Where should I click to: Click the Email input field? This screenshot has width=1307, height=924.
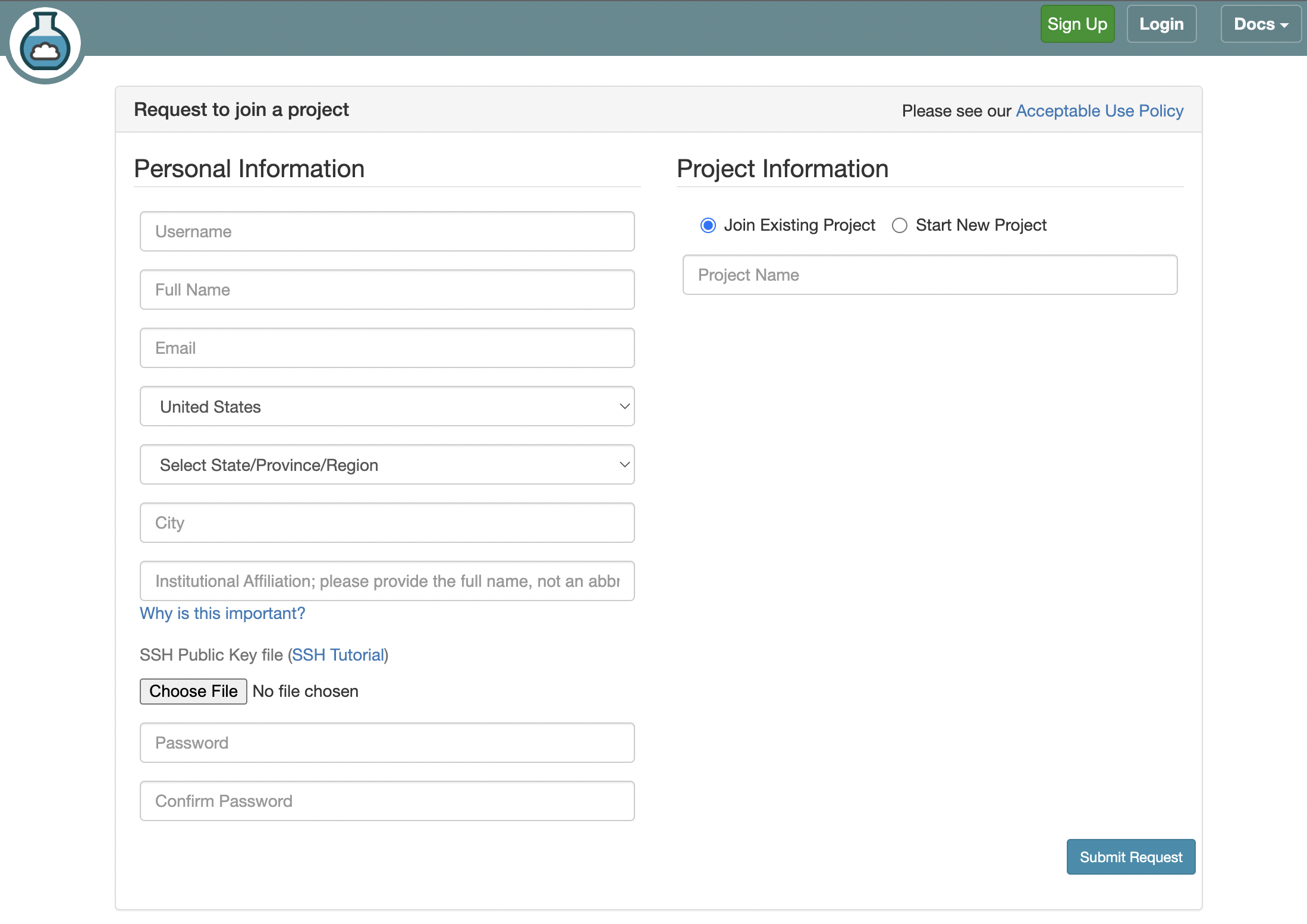(387, 348)
